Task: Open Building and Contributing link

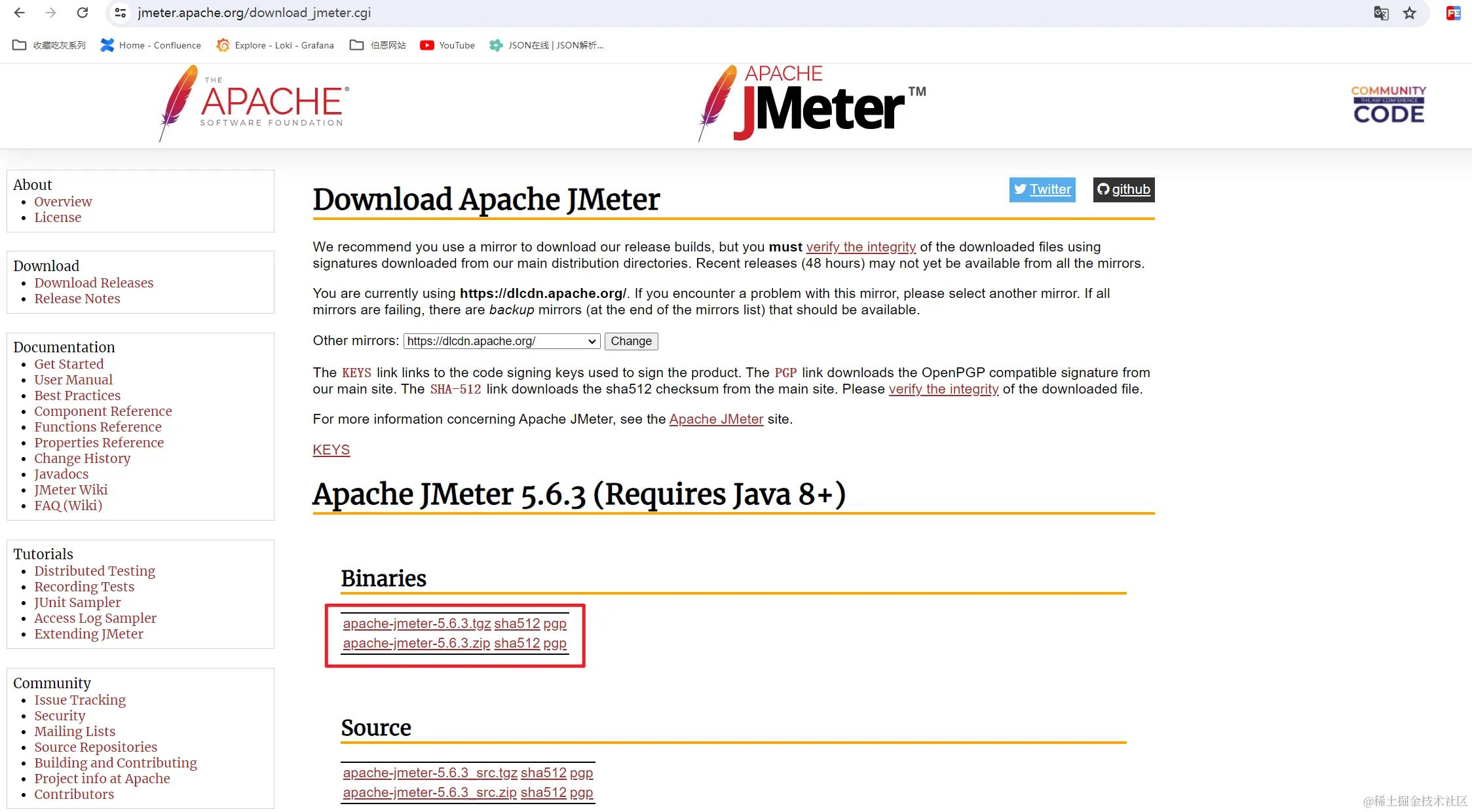Action: pyautogui.click(x=115, y=763)
